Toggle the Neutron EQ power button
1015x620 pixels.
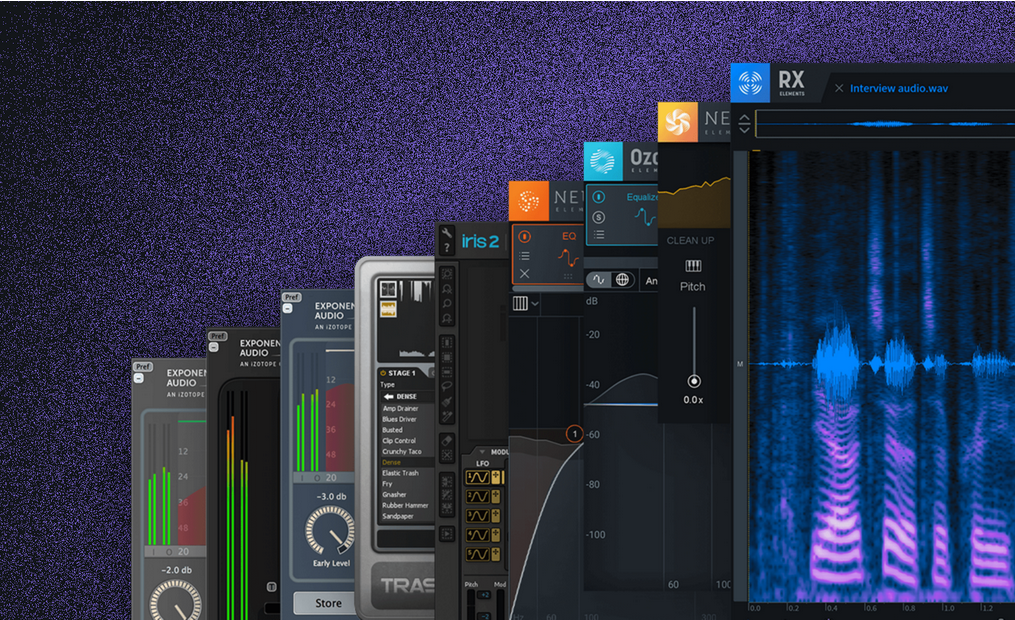tap(524, 237)
